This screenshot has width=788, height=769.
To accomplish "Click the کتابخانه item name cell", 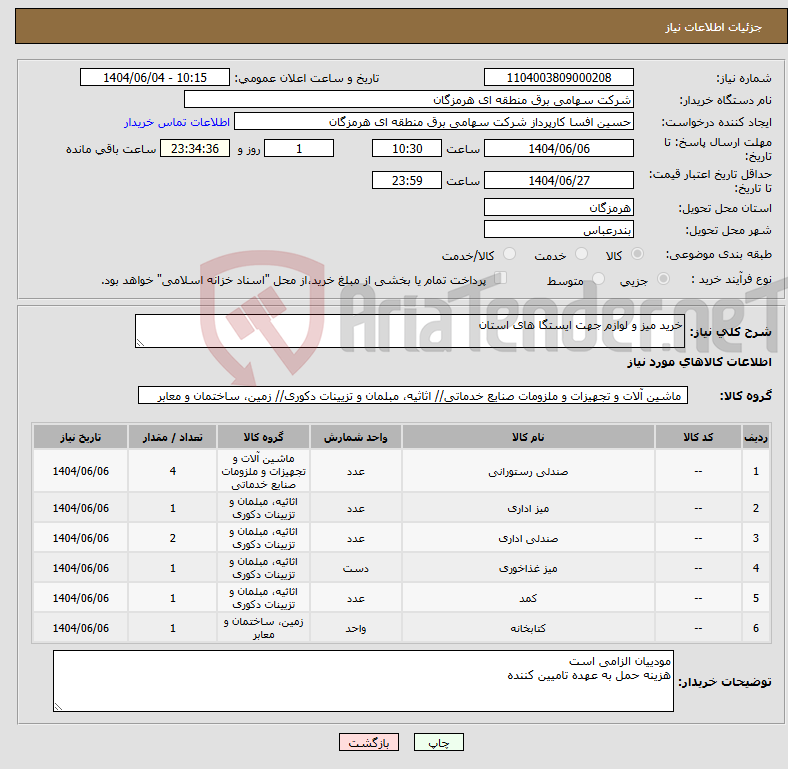I will coord(528,627).
